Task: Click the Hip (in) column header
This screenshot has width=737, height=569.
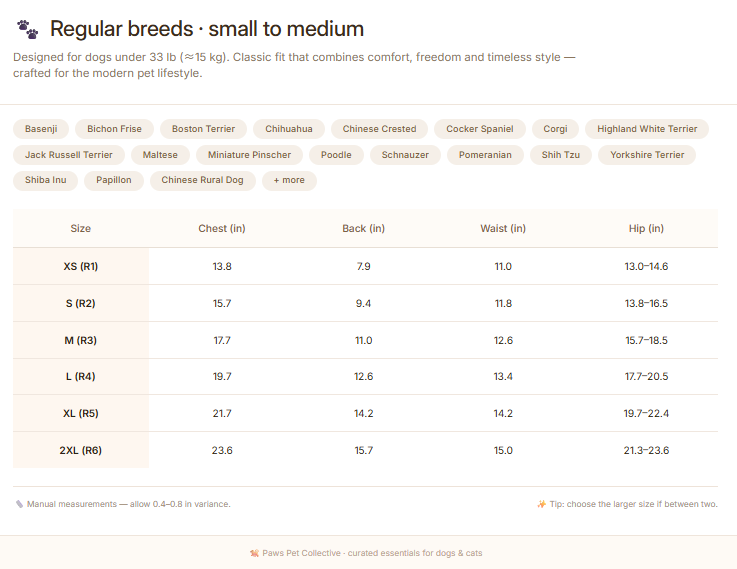Action: [x=646, y=228]
